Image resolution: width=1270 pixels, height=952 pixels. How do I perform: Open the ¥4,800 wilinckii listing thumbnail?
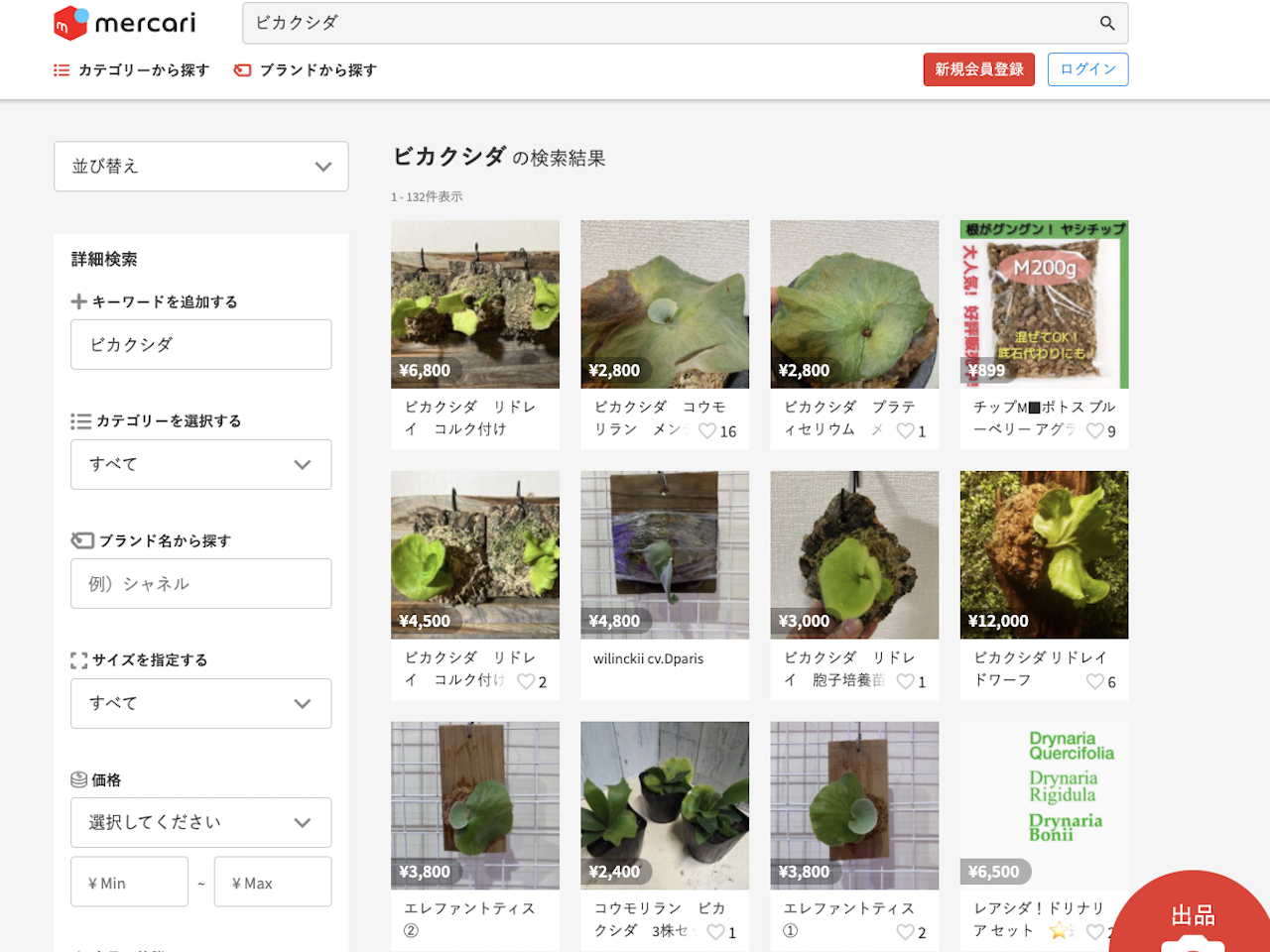(665, 554)
